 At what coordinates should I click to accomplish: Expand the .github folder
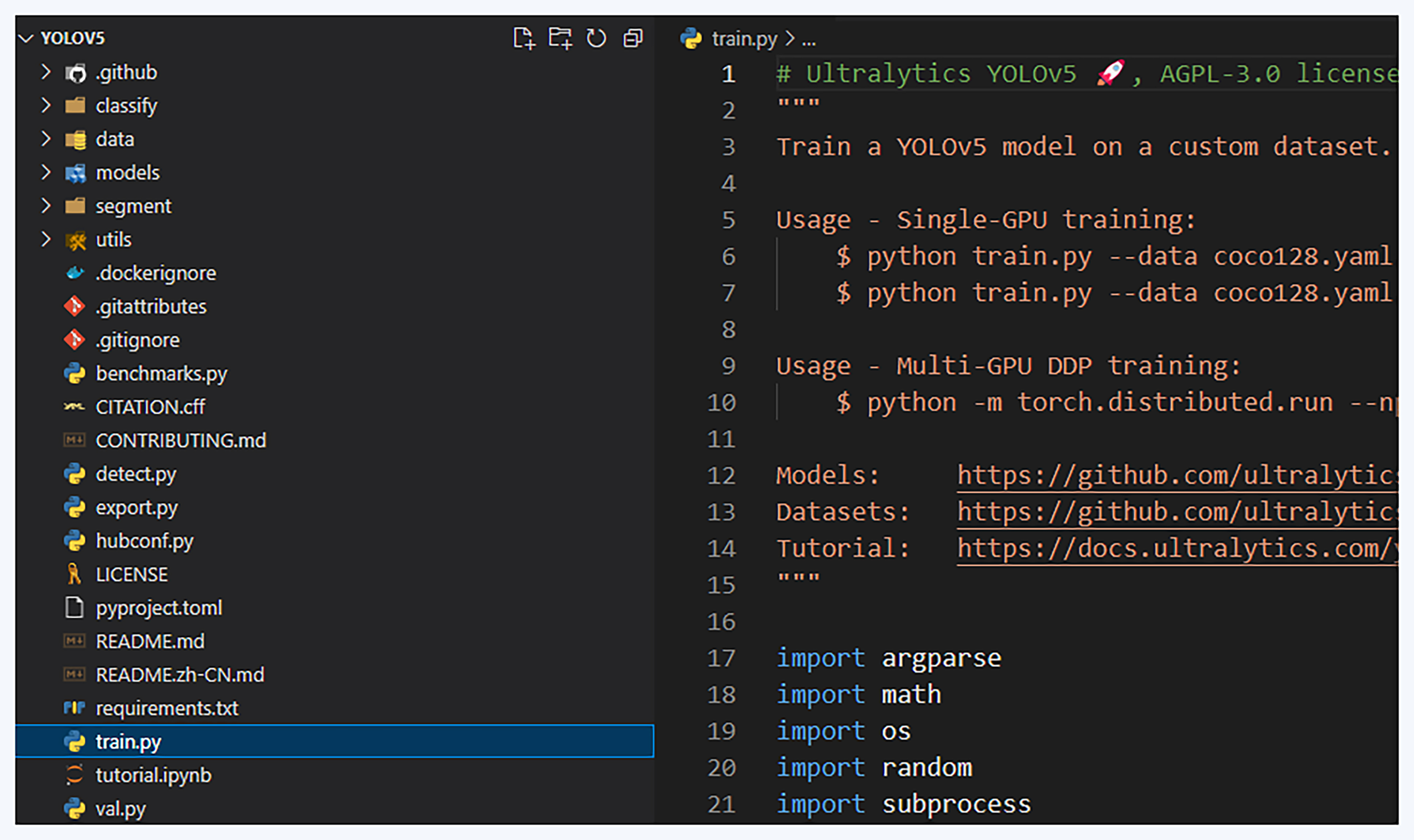[x=46, y=72]
